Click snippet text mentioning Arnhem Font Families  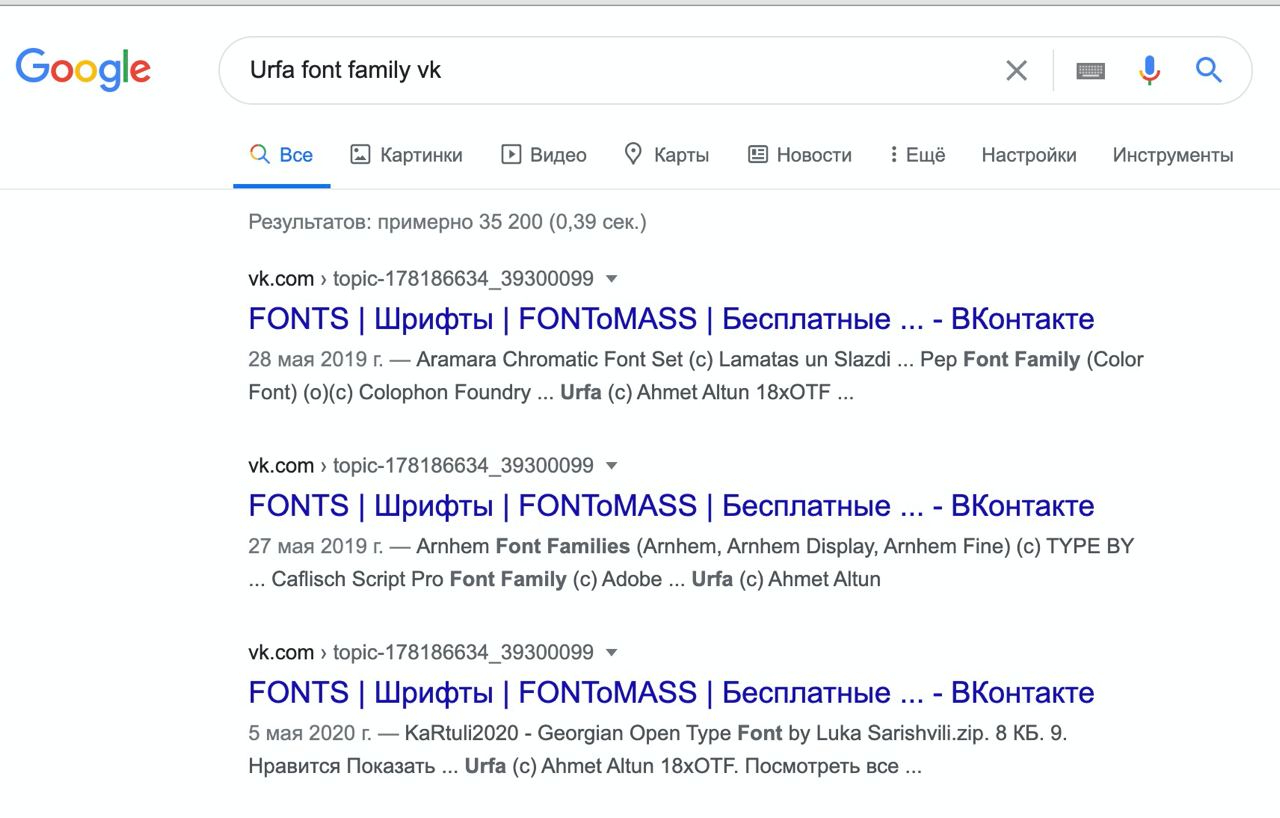[691, 563]
